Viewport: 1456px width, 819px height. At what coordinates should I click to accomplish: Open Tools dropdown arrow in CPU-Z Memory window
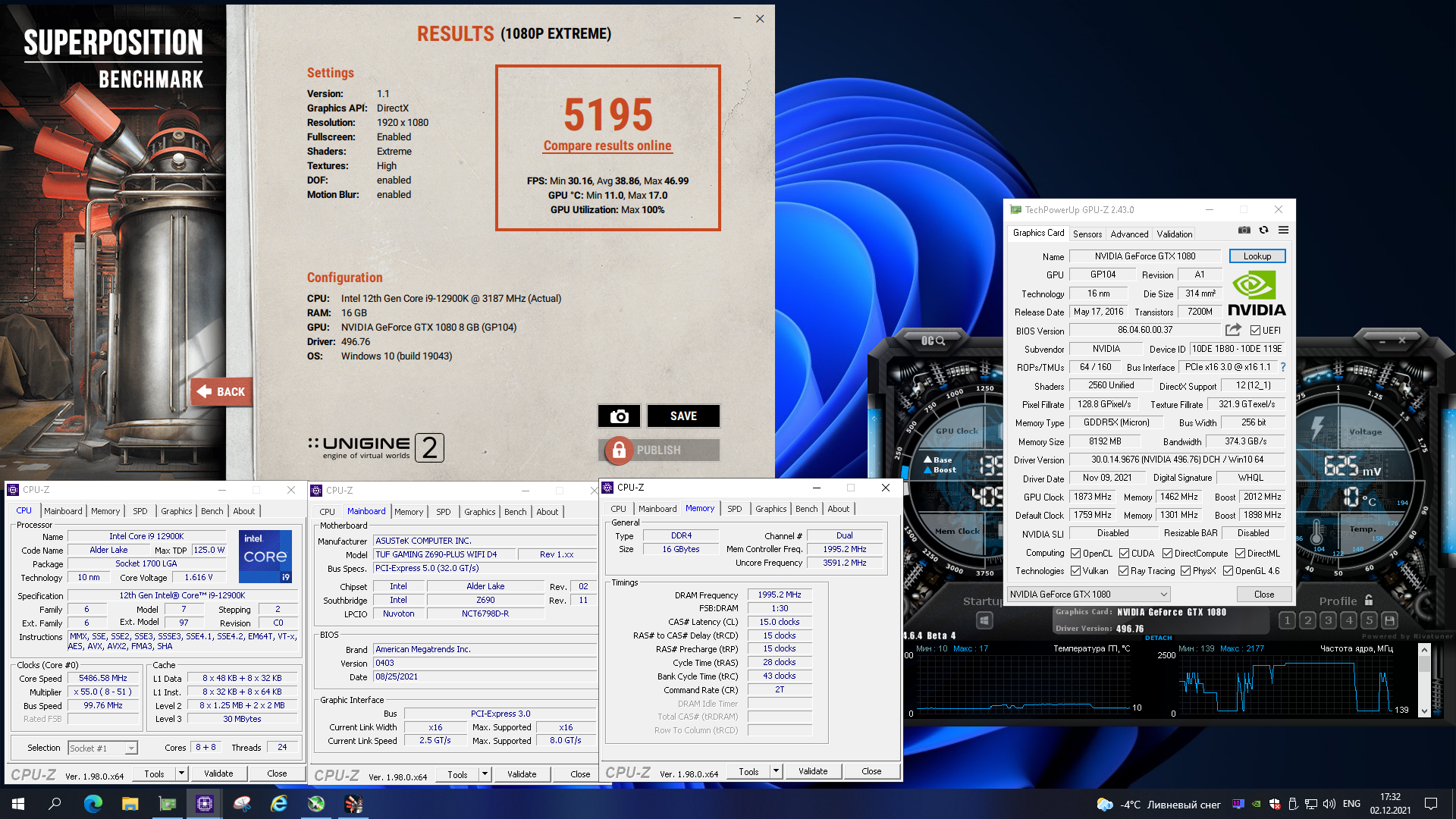point(776,771)
